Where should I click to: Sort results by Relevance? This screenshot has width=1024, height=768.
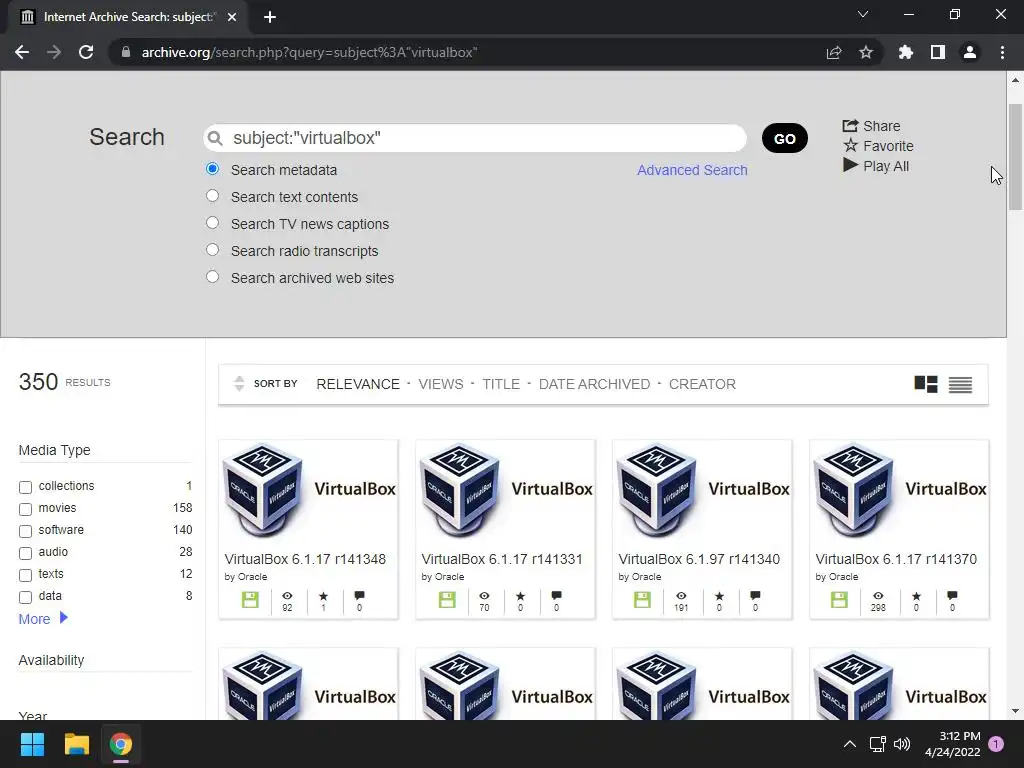tap(358, 384)
